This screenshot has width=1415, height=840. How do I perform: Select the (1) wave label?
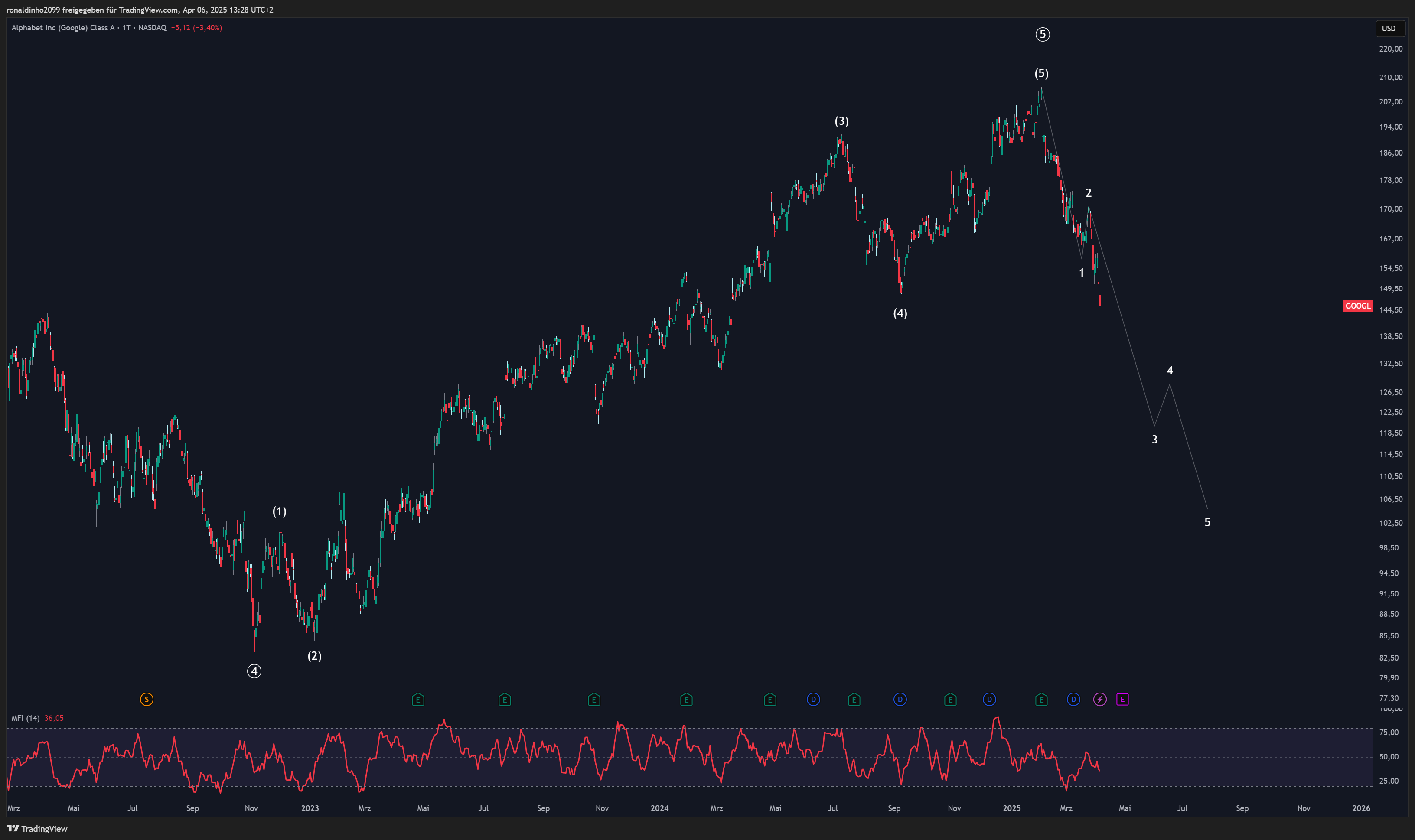(x=280, y=512)
